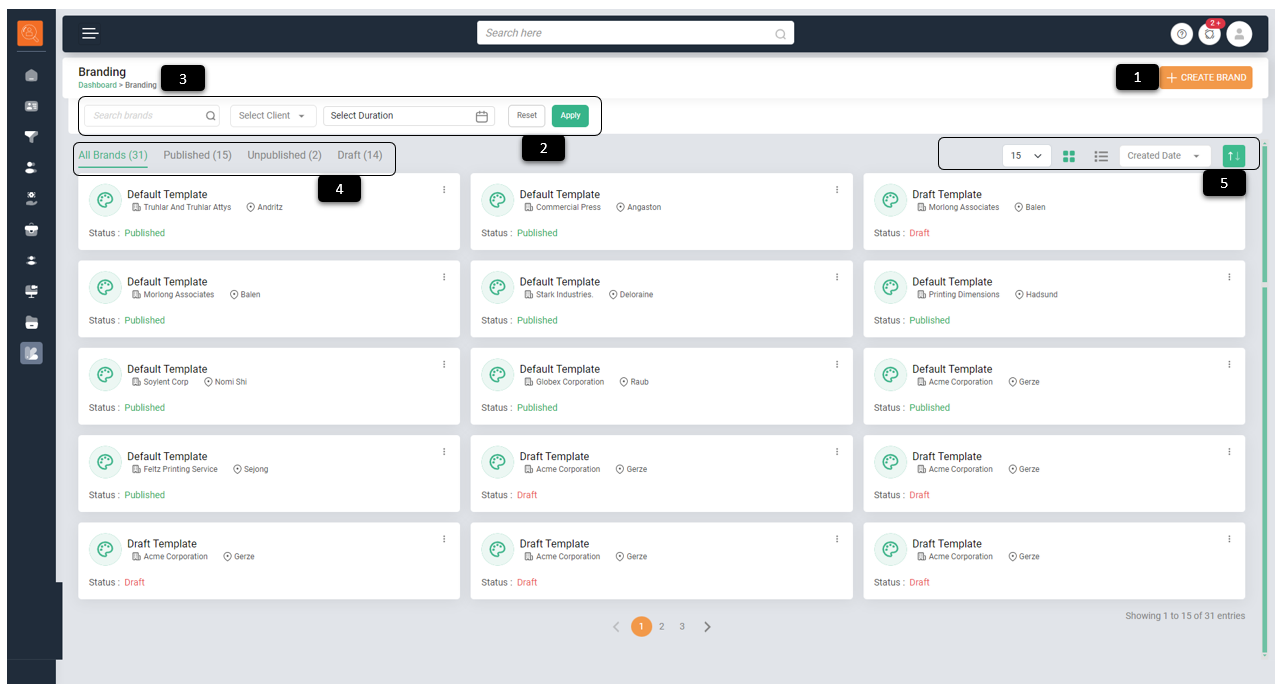This screenshot has width=1283, height=688.
Task: Switch to grid view layout
Action: click(x=1069, y=156)
